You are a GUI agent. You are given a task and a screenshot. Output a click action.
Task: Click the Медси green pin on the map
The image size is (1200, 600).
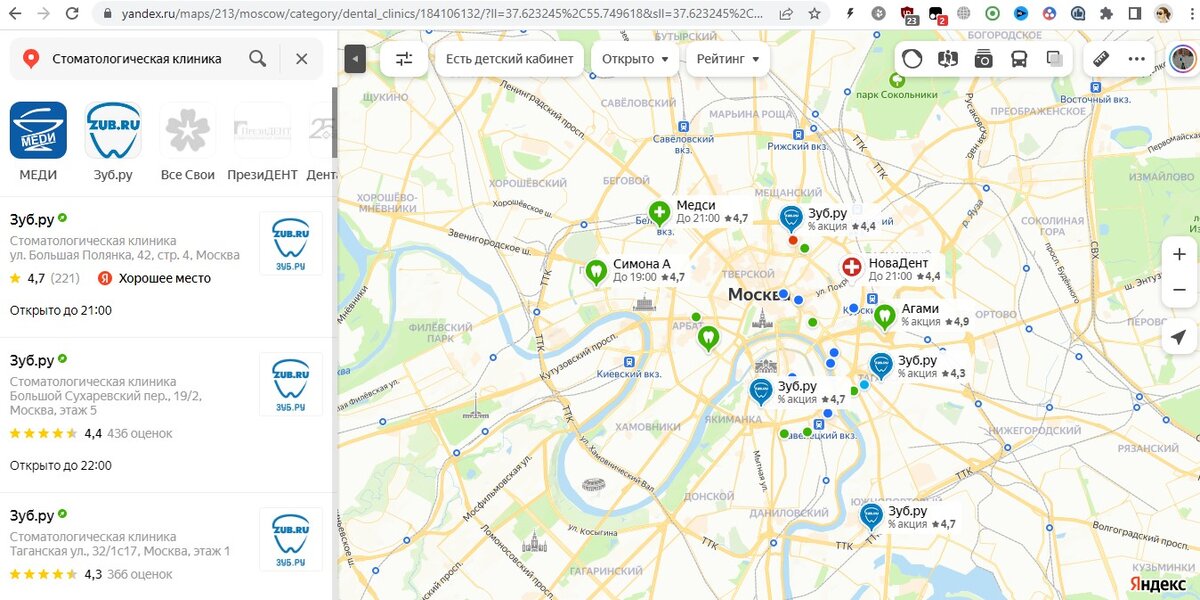click(x=658, y=213)
